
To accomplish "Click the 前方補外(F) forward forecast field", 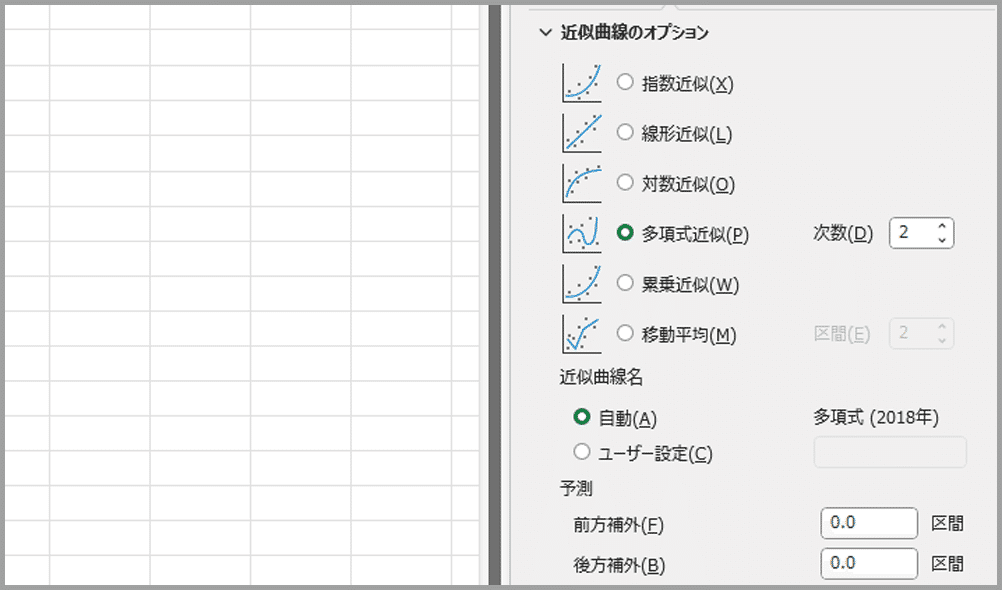I will [868, 523].
